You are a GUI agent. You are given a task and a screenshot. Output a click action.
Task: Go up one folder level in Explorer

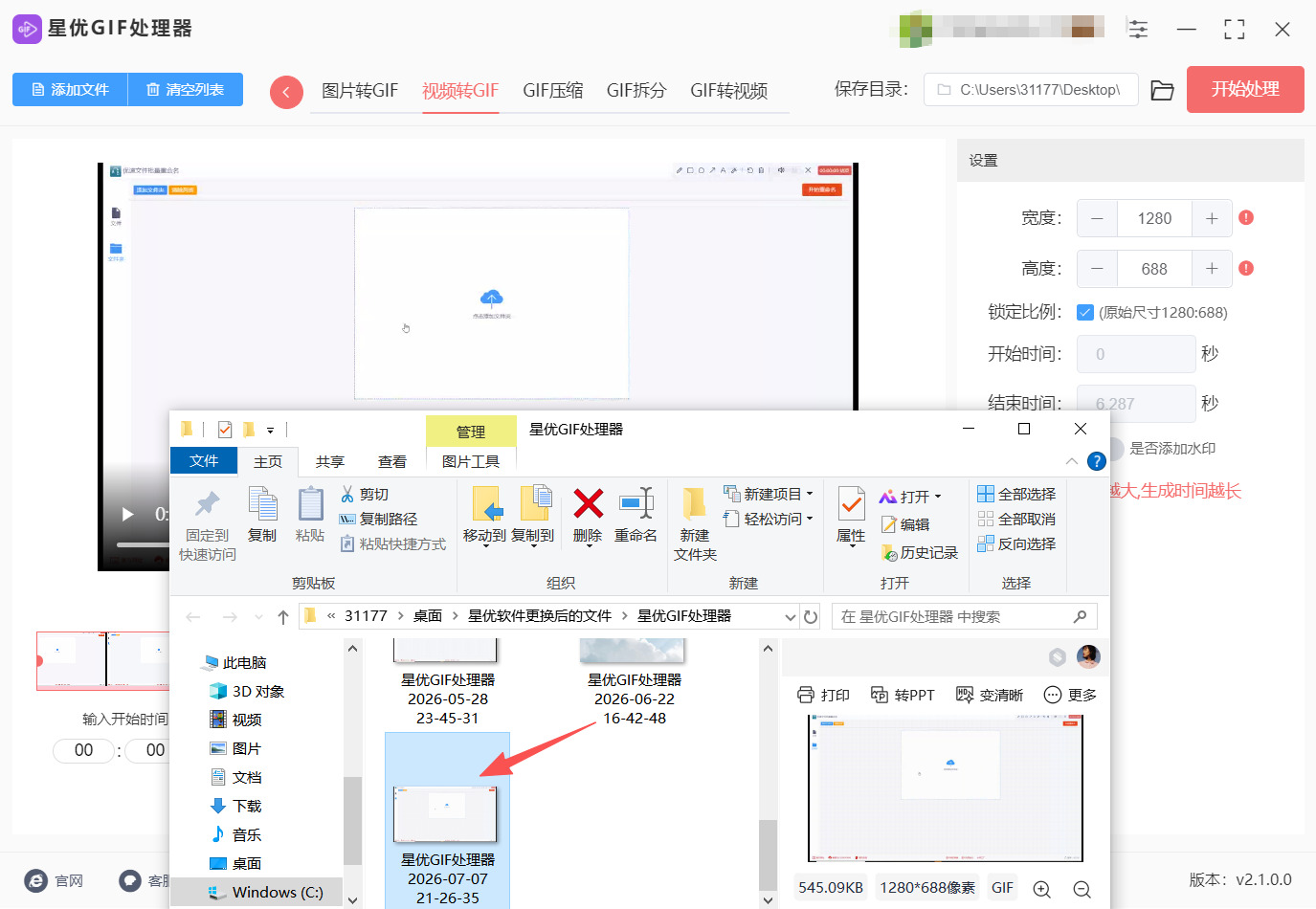point(283,617)
